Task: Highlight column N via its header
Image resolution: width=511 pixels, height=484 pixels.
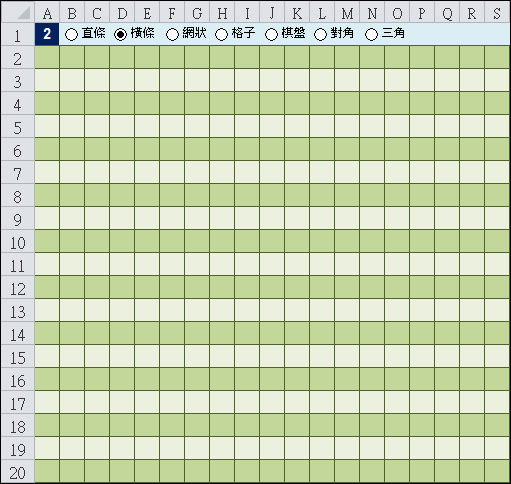Action: pos(372,13)
